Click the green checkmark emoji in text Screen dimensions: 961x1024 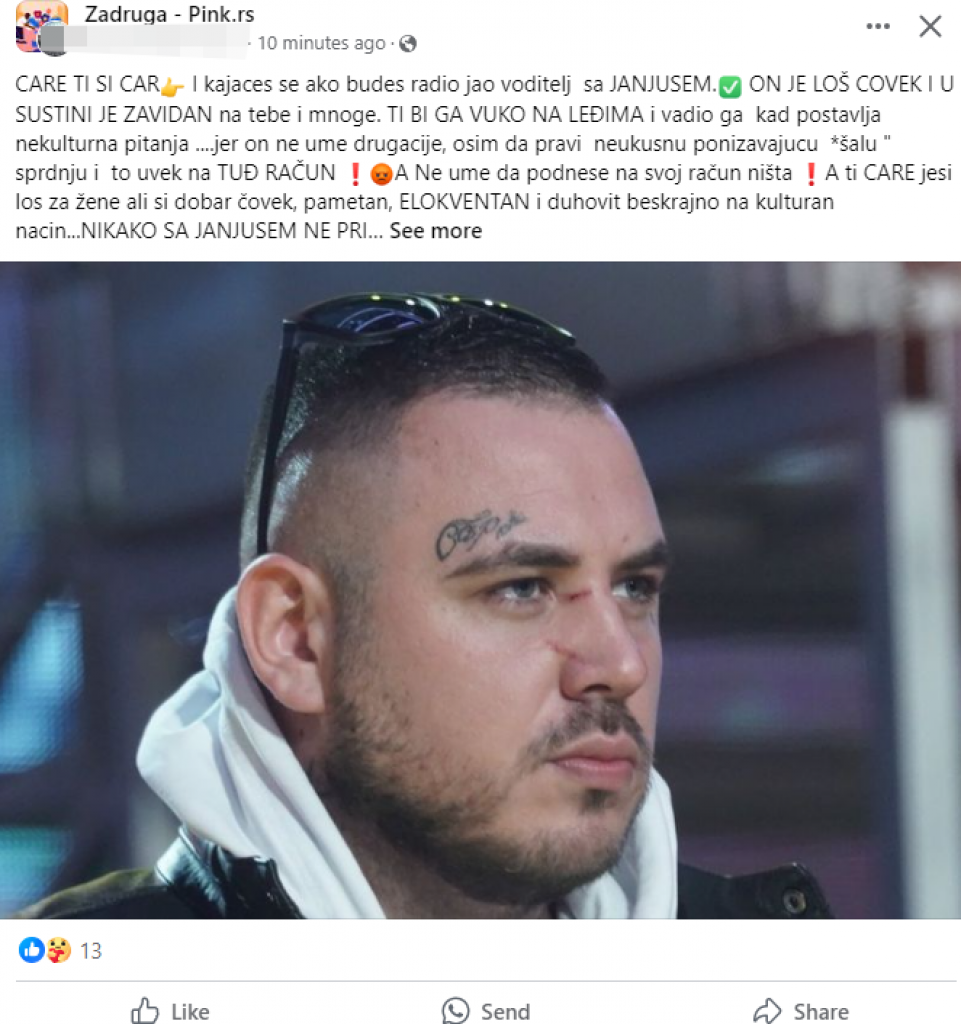(730, 86)
